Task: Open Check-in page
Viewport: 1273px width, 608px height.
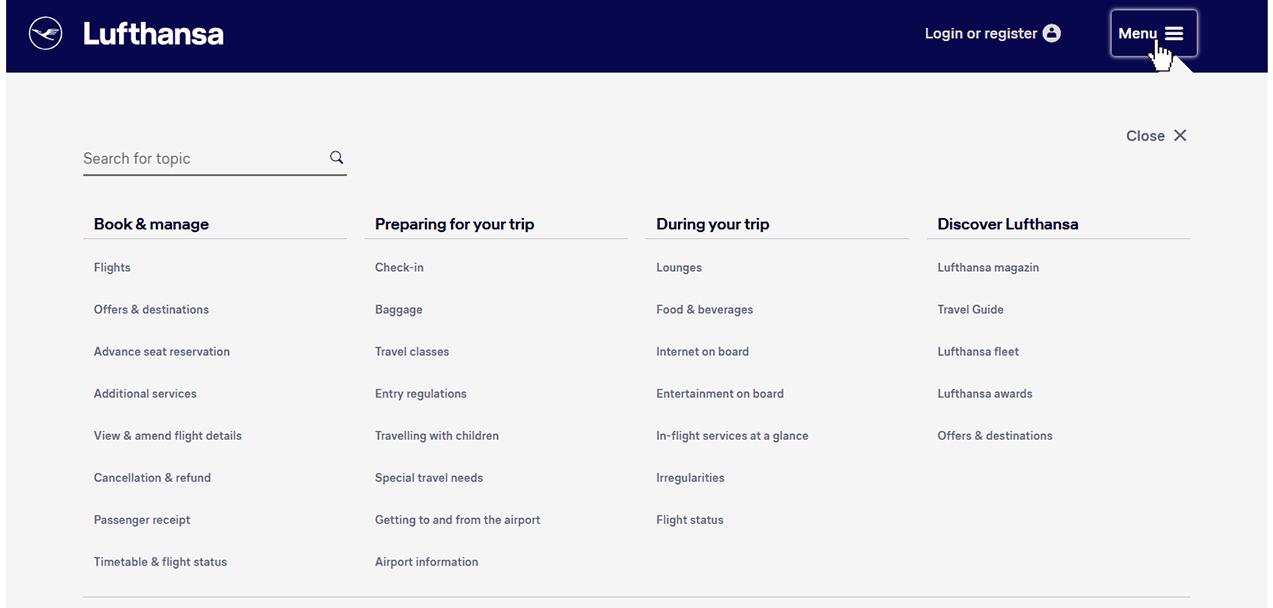Action: pyautogui.click(x=399, y=268)
